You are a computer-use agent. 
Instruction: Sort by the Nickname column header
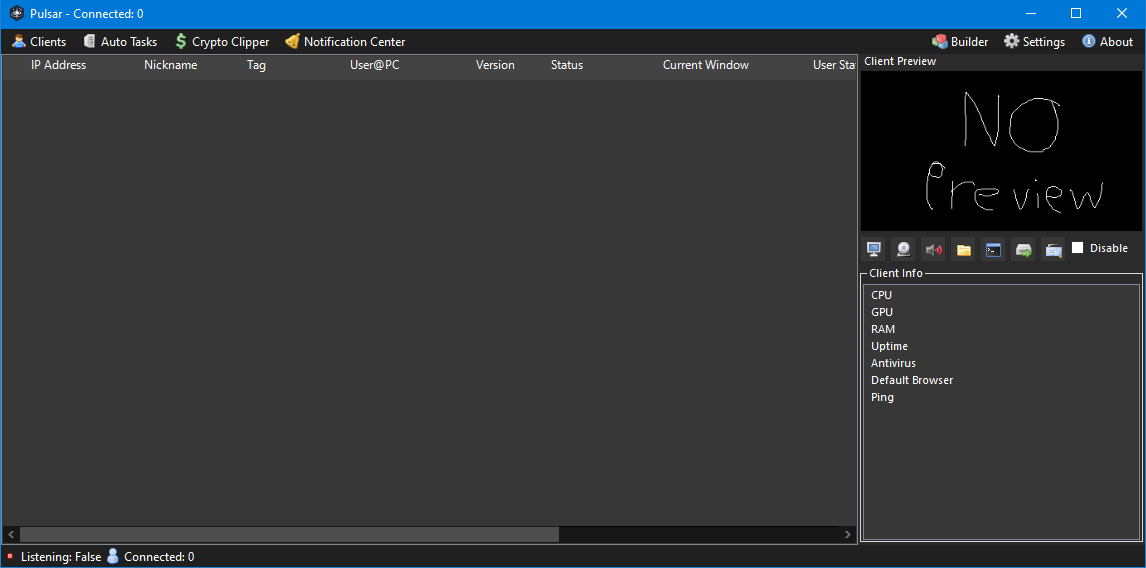coord(170,65)
